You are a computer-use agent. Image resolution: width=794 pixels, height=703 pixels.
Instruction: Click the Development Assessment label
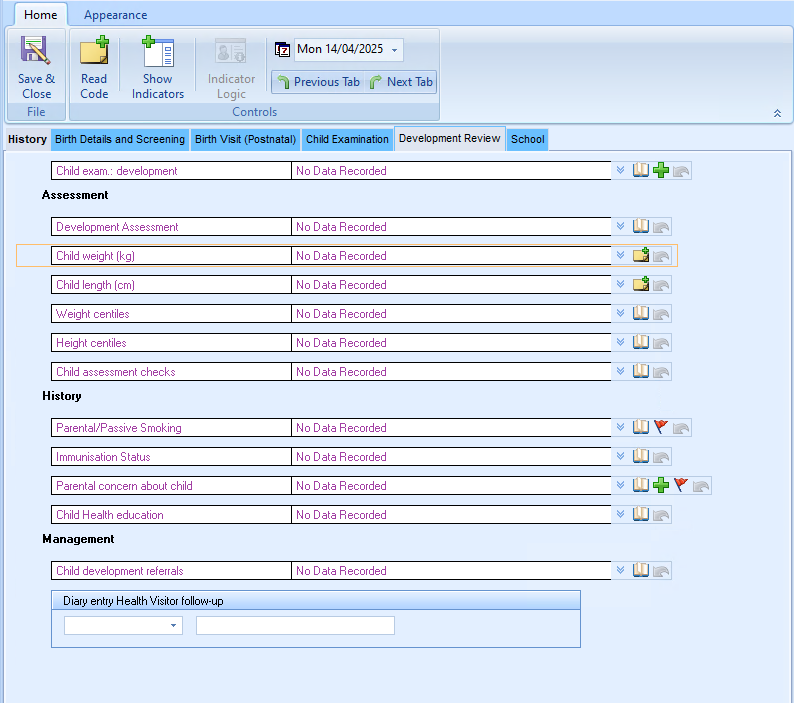[117, 226]
